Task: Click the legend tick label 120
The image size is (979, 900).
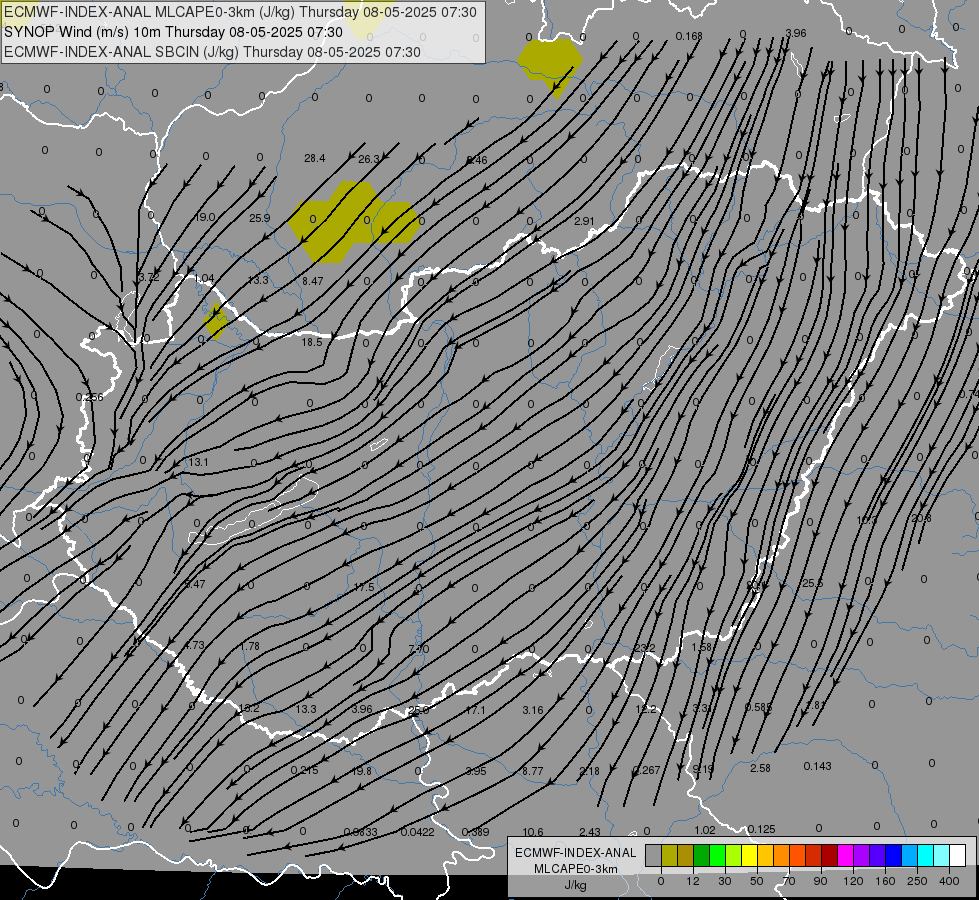Action: (853, 881)
